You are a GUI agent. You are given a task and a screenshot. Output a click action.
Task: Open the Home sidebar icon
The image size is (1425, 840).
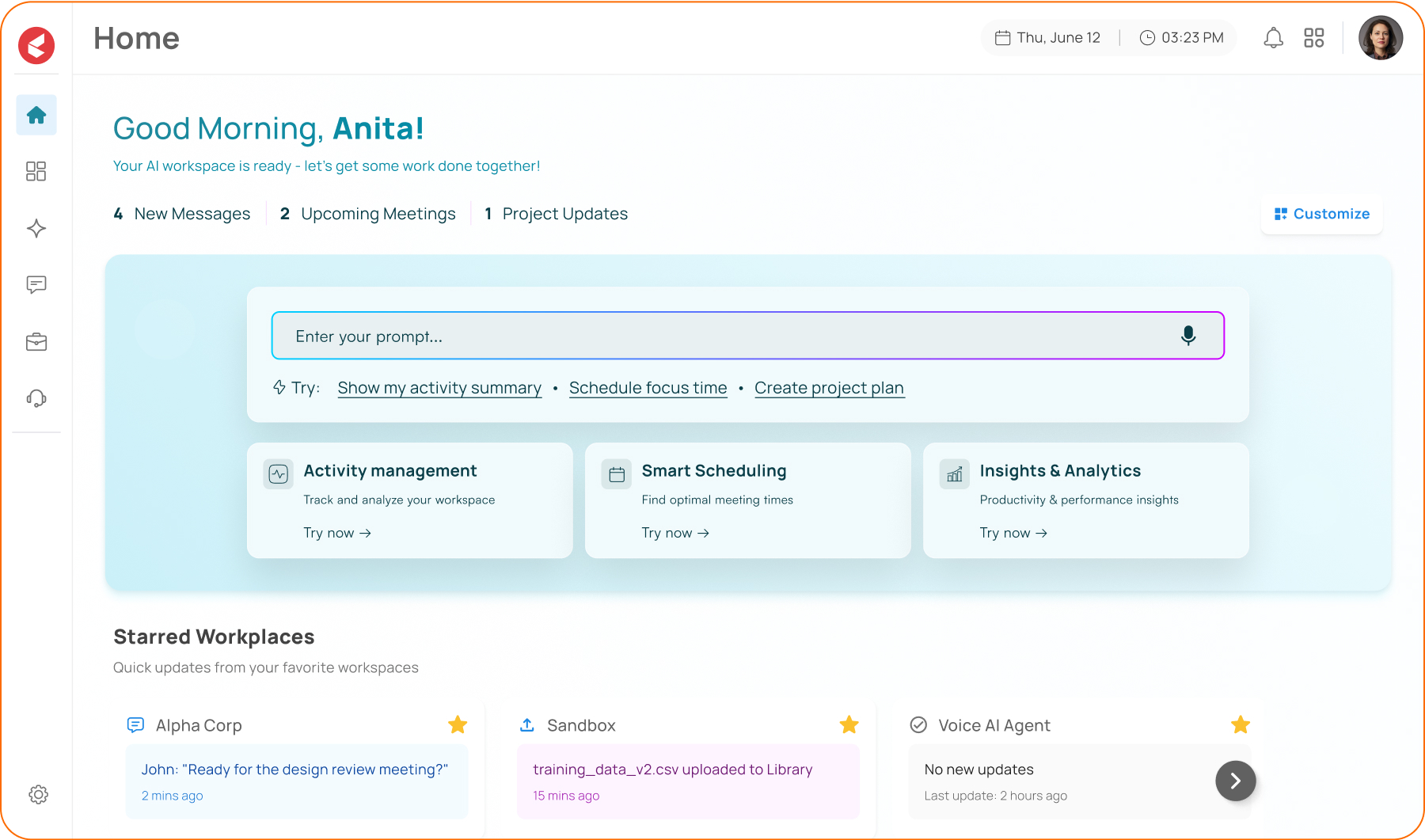pos(36,115)
